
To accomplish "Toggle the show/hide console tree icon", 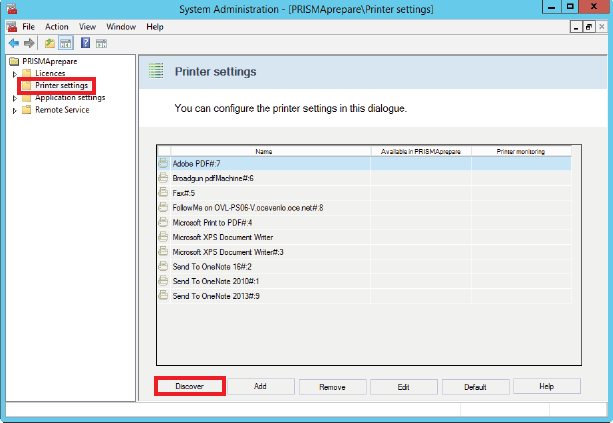I will 66,43.
